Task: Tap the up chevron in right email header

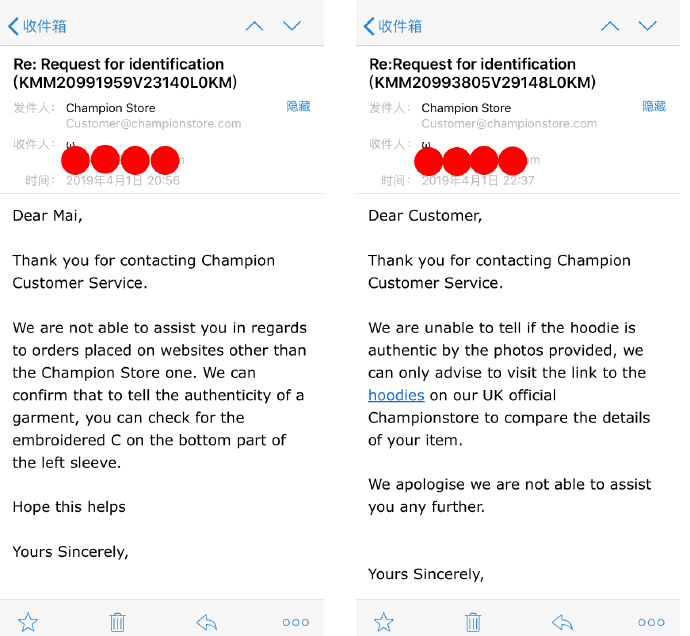Action: point(610,26)
